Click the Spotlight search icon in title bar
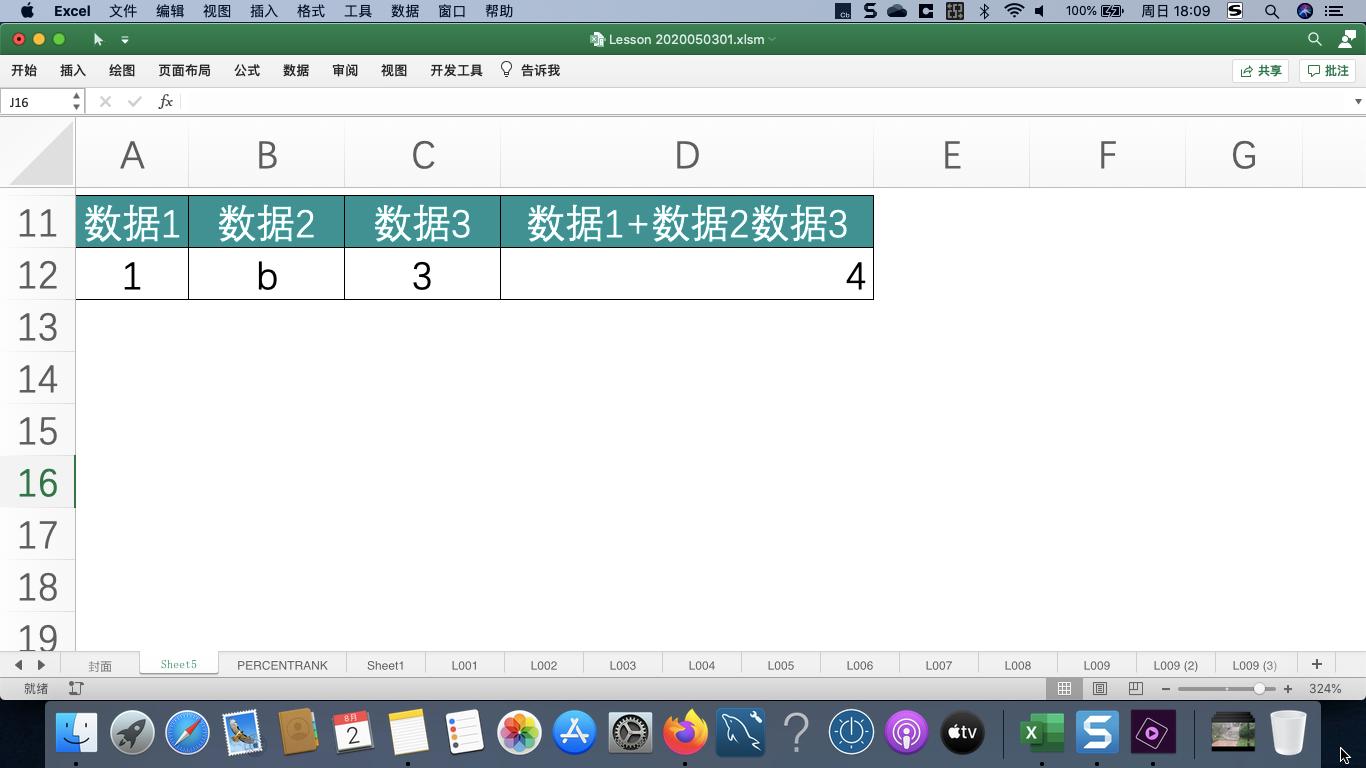 (1271, 11)
